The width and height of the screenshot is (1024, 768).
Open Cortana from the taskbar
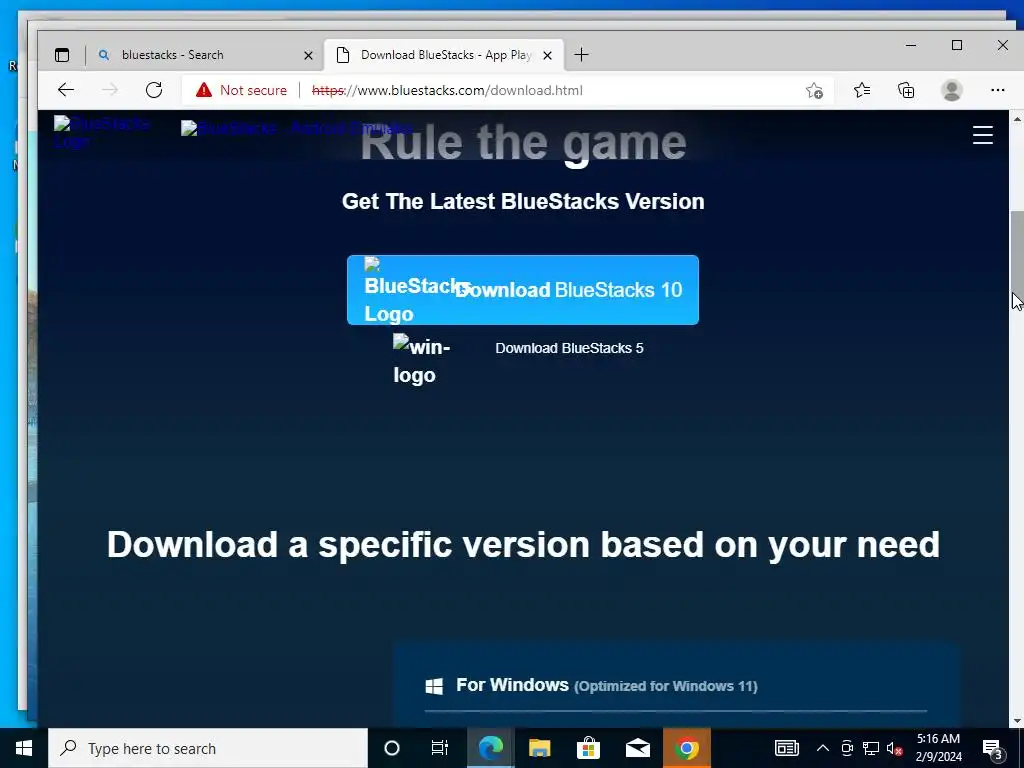pyautogui.click(x=392, y=748)
